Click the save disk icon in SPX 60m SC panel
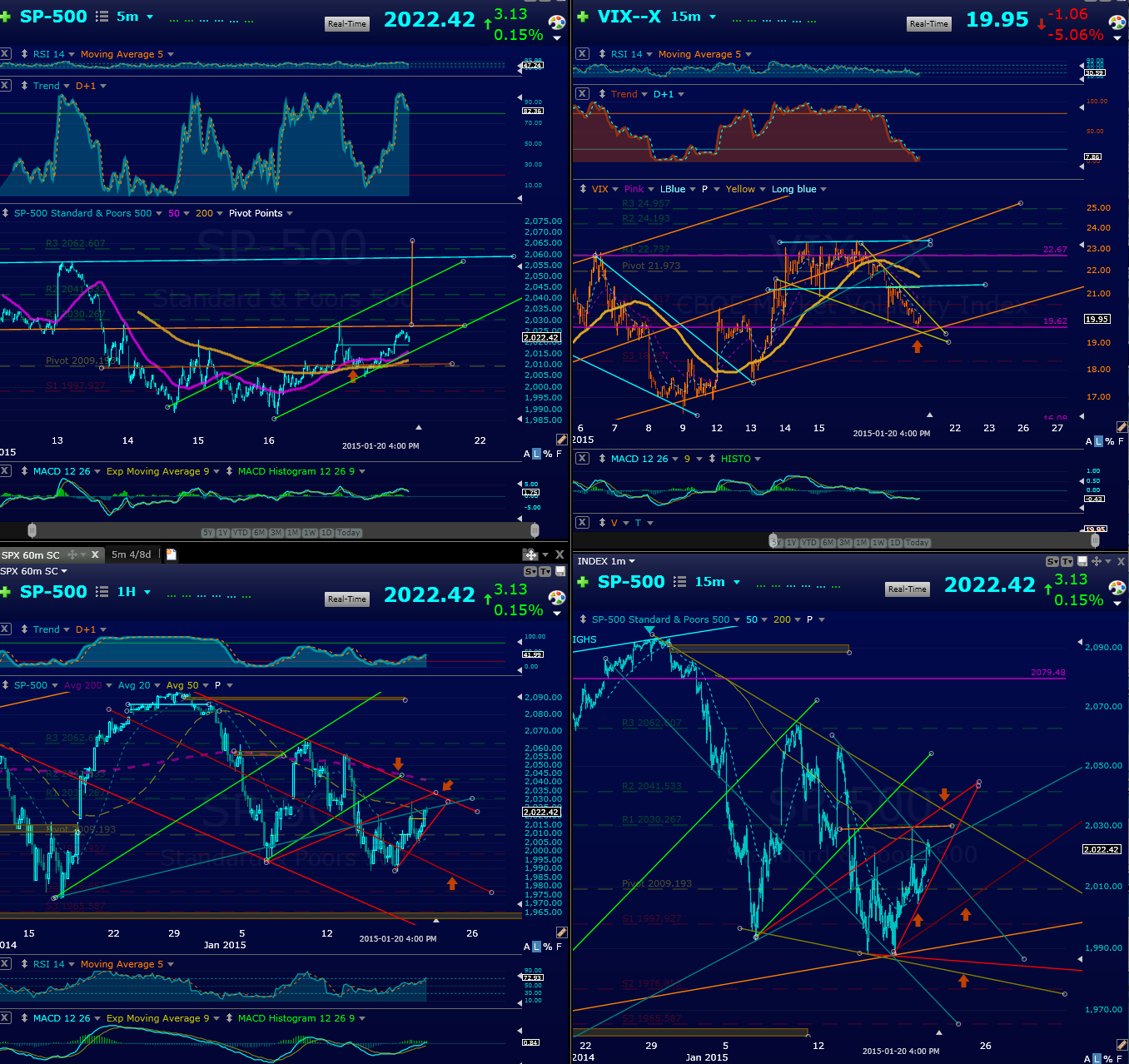This screenshot has width=1129, height=1064. click(x=560, y=571)
